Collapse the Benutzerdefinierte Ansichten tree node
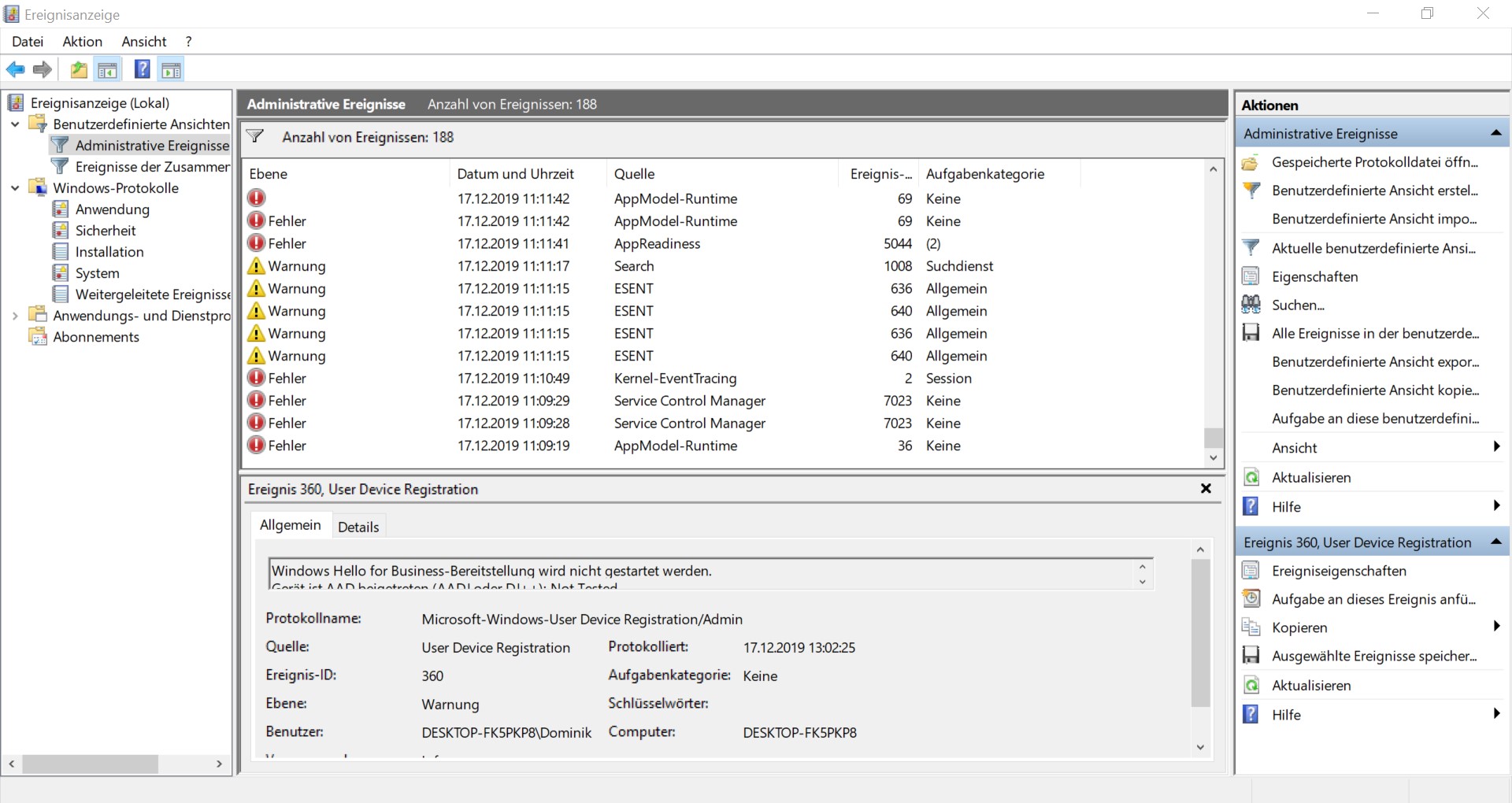Viewport: 1512px width, 803px height. (15, 124)
